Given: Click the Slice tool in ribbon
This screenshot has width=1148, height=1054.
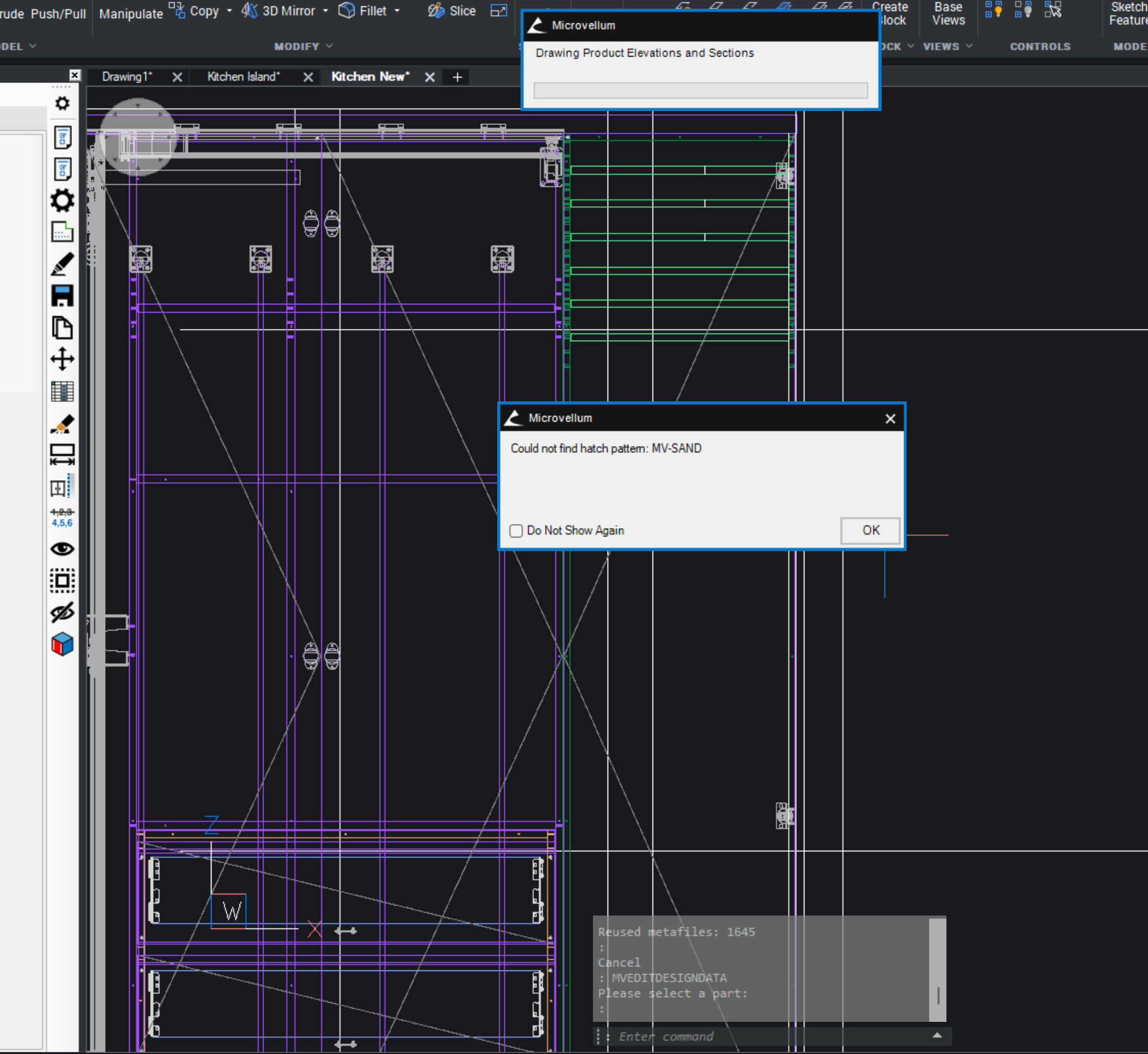Looking at the screenshot, I should click(x=452, y=11).
